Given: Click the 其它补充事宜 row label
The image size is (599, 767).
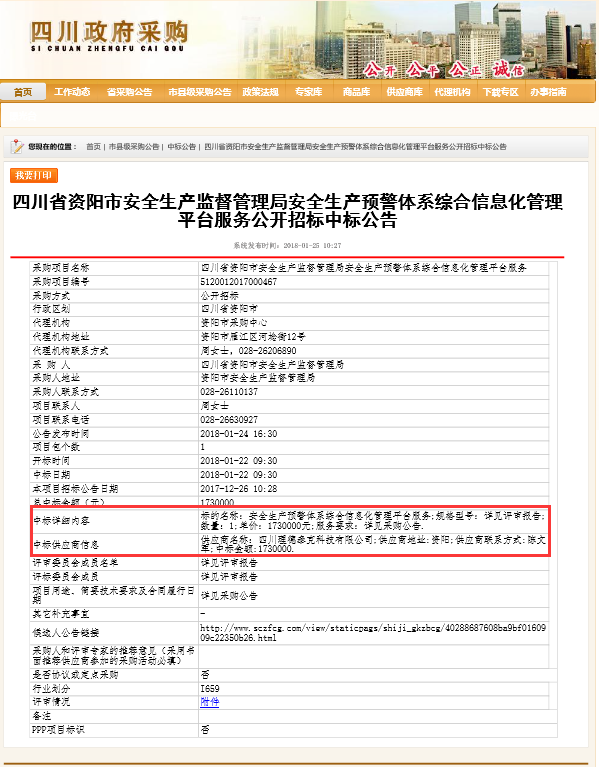Looking at the screenshot, I should pos(61,614).
